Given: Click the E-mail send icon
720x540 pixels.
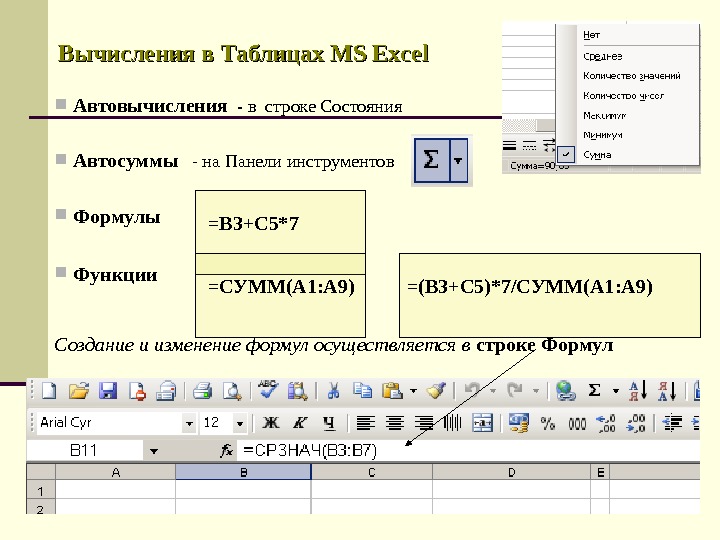Looking at the screenshot, I should click(166, 391).
